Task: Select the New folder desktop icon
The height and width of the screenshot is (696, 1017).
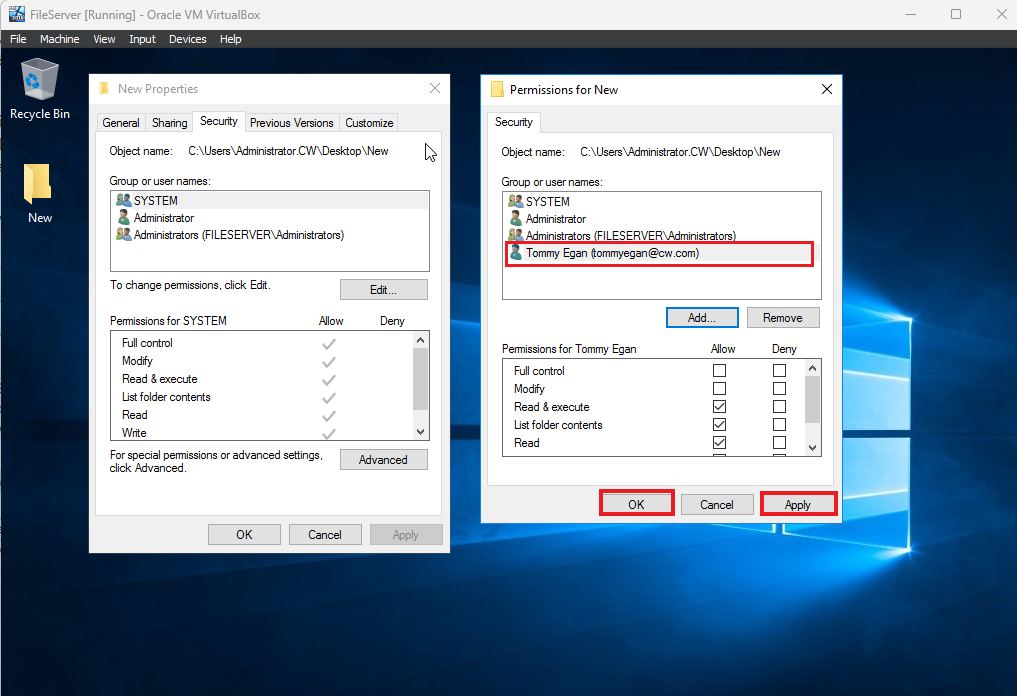Action: [x=39, y=188]
